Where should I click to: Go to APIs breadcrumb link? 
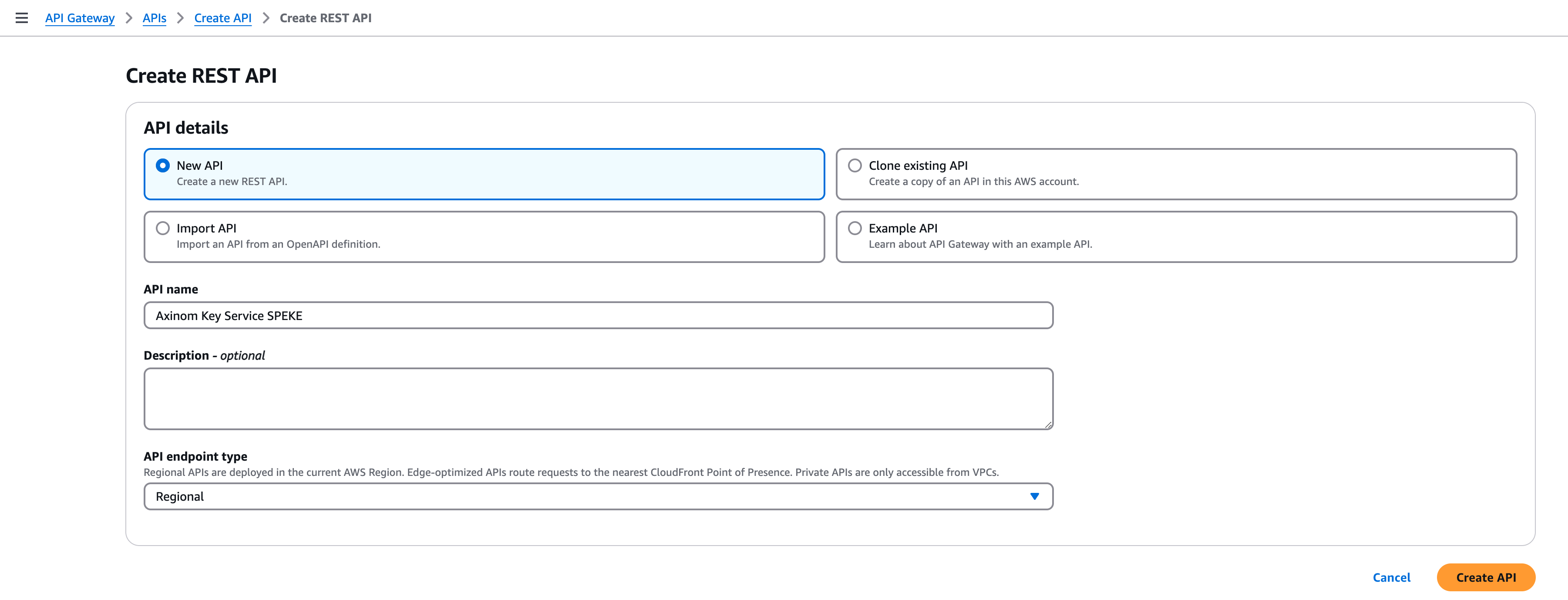pos(154,18)
